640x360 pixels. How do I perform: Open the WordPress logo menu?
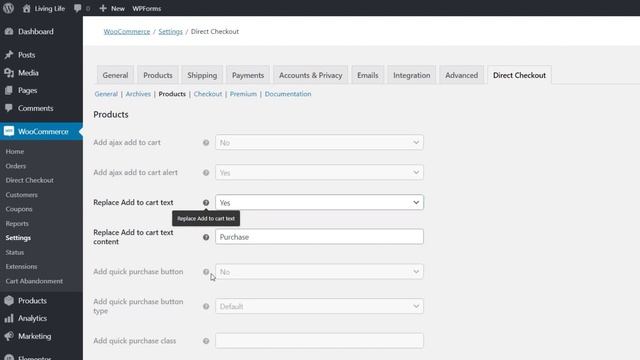(9, 8)
